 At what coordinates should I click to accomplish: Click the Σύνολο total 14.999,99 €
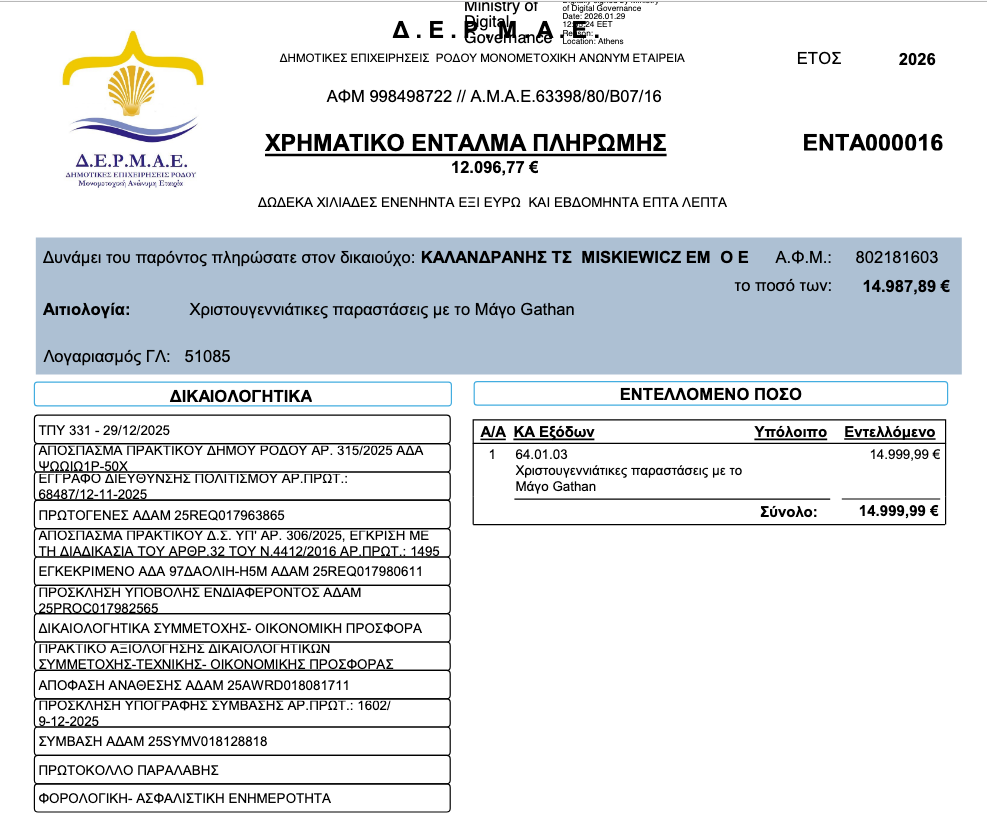[899, 511]
